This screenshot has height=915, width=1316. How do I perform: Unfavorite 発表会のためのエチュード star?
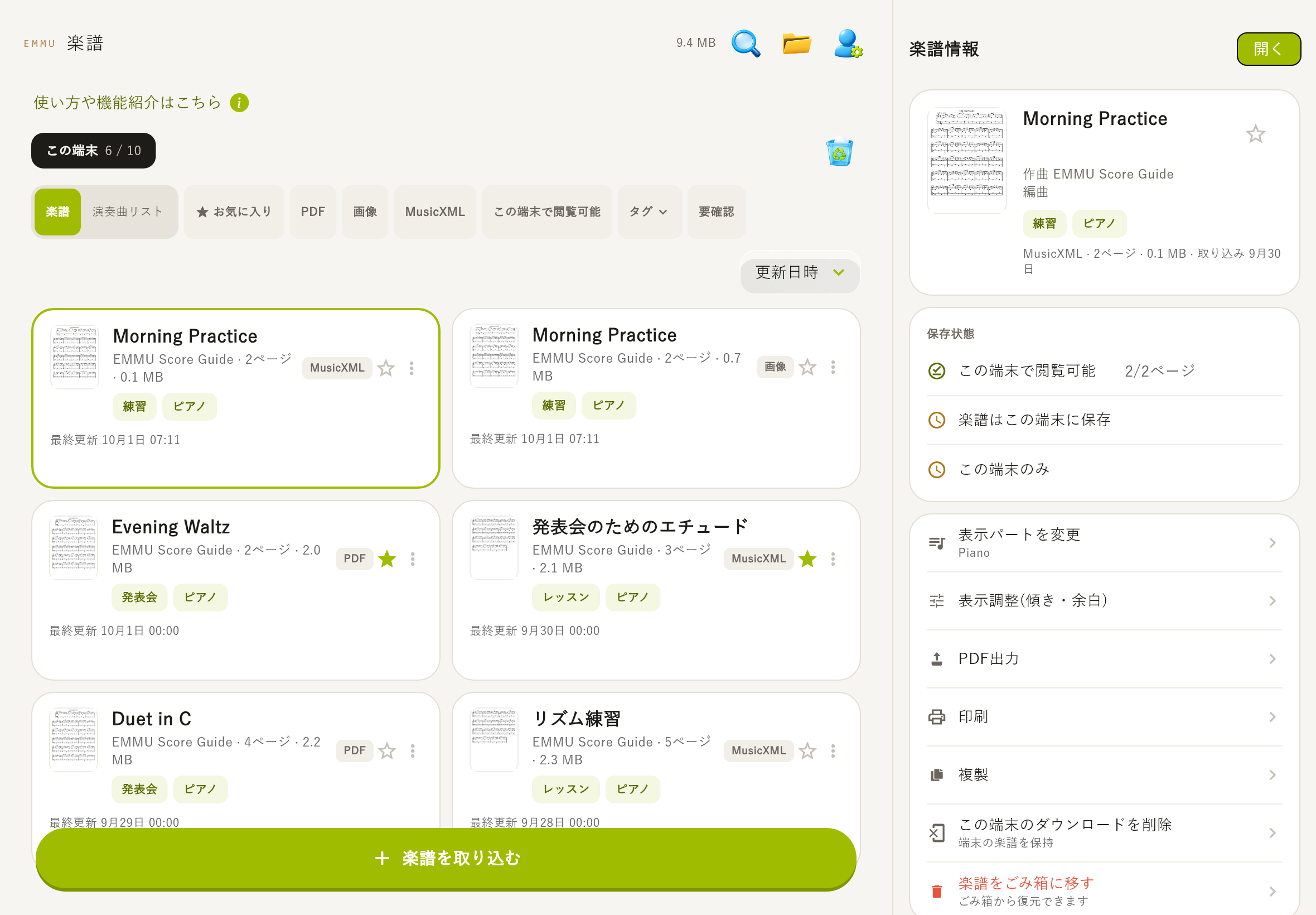(x=807, y=559)
